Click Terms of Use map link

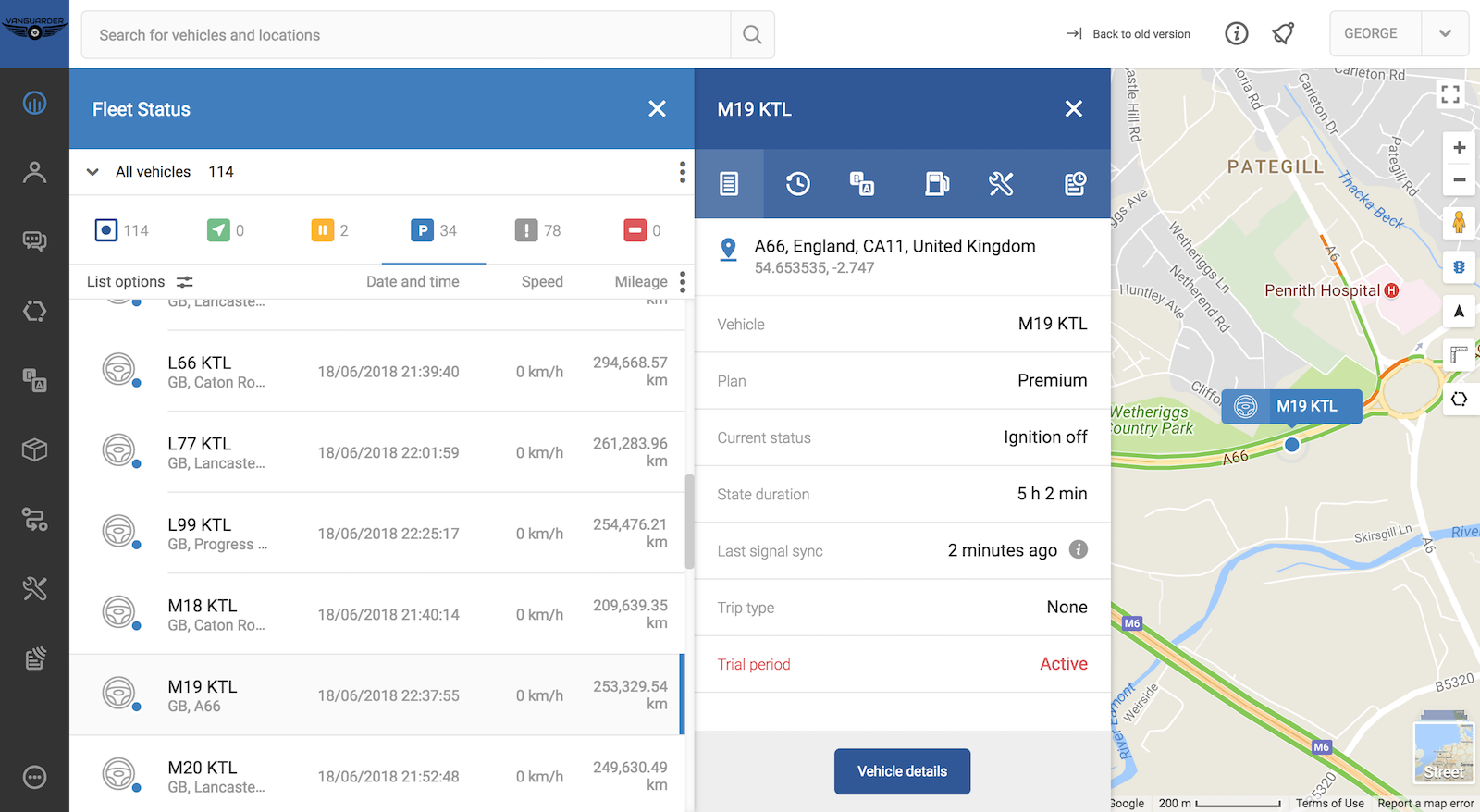[x=1329, y=804]
